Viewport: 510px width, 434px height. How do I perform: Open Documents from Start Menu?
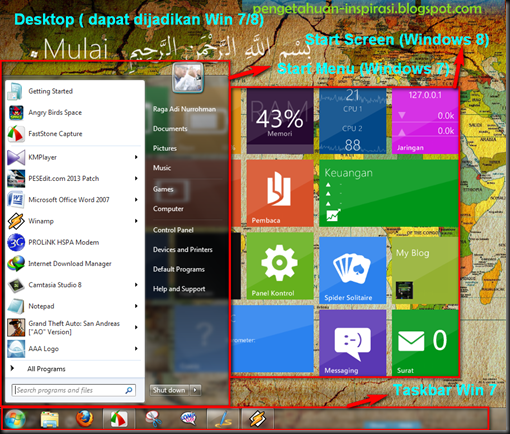pyautogui.click(x=170, y=129)
